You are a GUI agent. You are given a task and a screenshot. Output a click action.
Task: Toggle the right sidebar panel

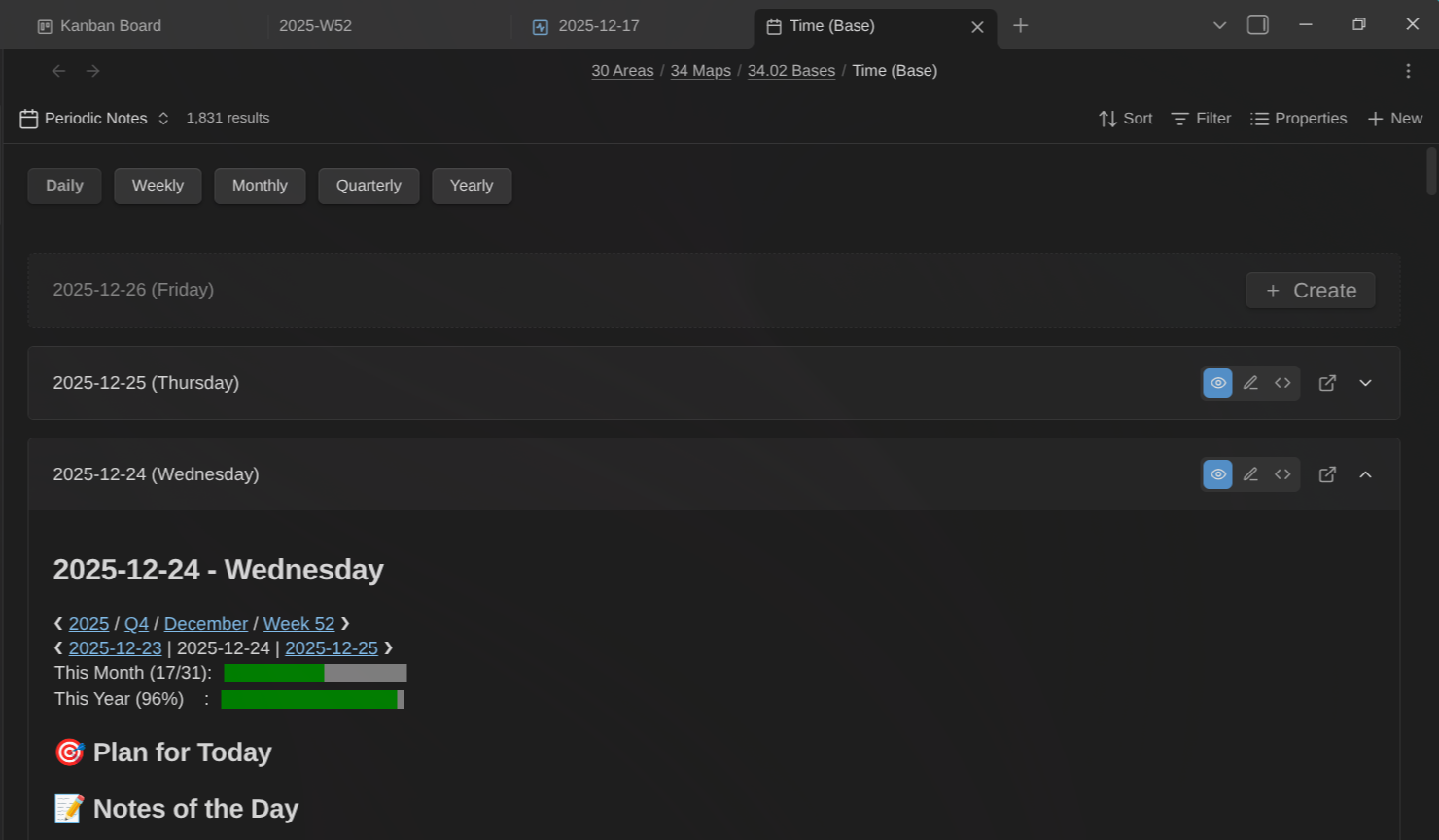1258,25
